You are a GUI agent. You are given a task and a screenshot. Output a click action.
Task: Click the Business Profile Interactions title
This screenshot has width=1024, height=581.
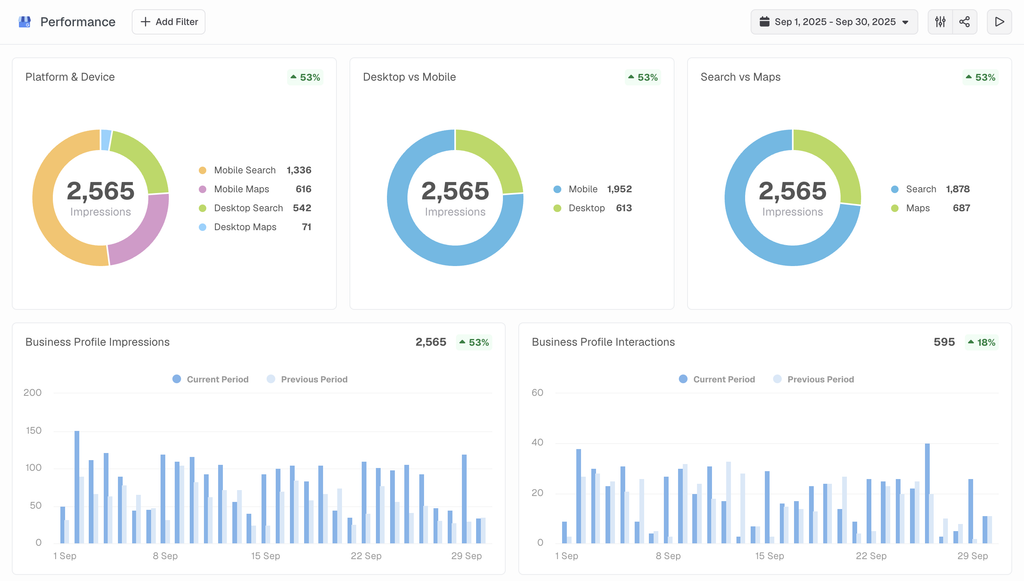[x=603, y=342]
